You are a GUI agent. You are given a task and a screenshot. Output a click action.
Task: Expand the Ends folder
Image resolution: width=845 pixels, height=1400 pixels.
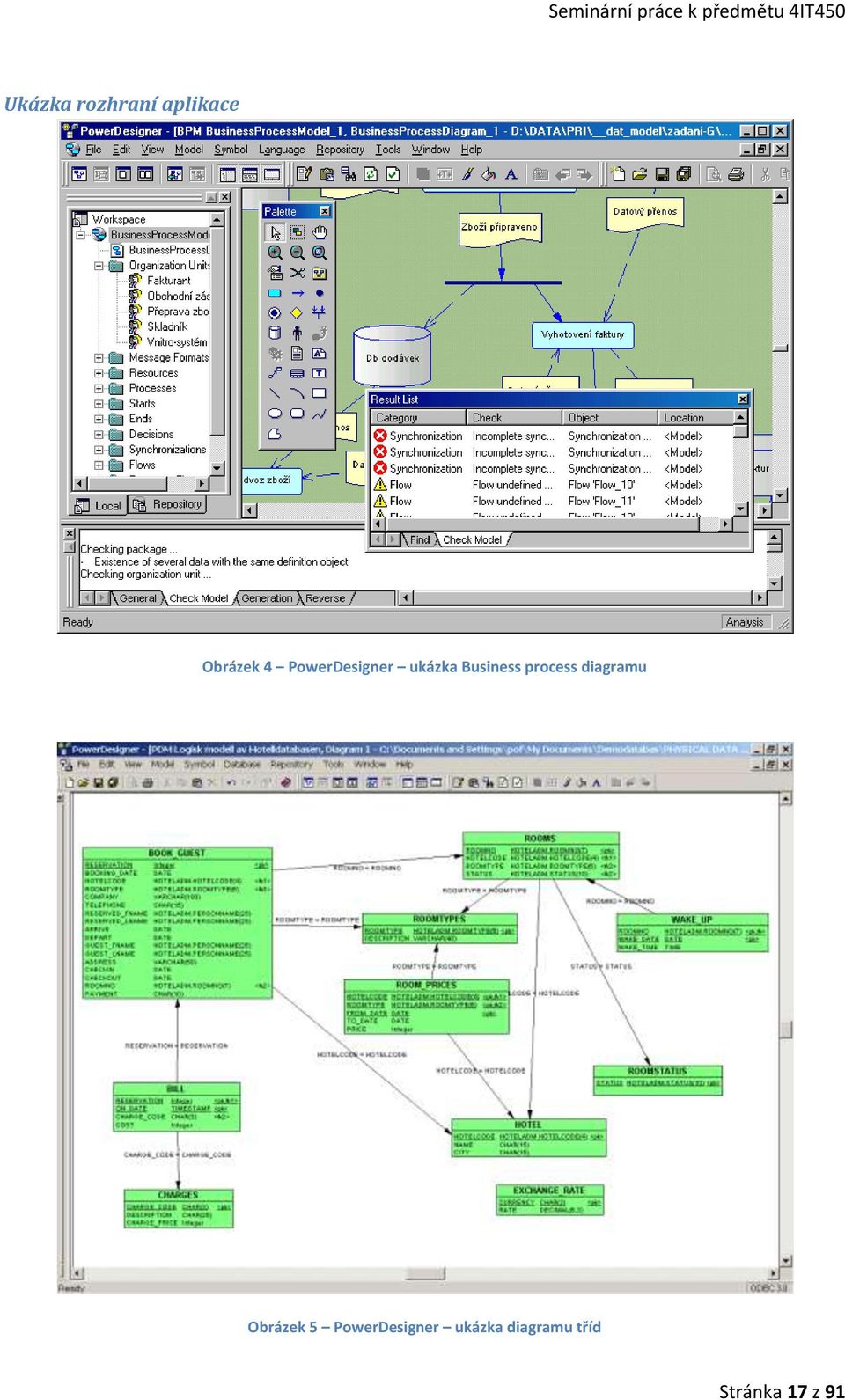coord(99,419)
